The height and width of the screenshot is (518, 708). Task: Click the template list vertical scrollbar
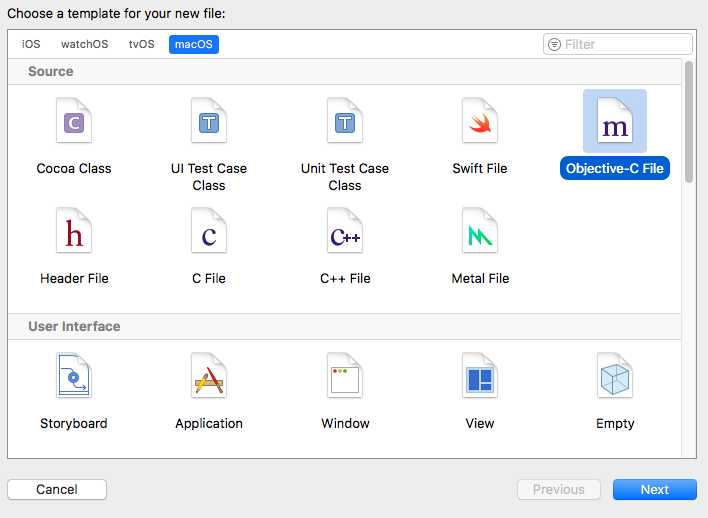tap(689, 122)
